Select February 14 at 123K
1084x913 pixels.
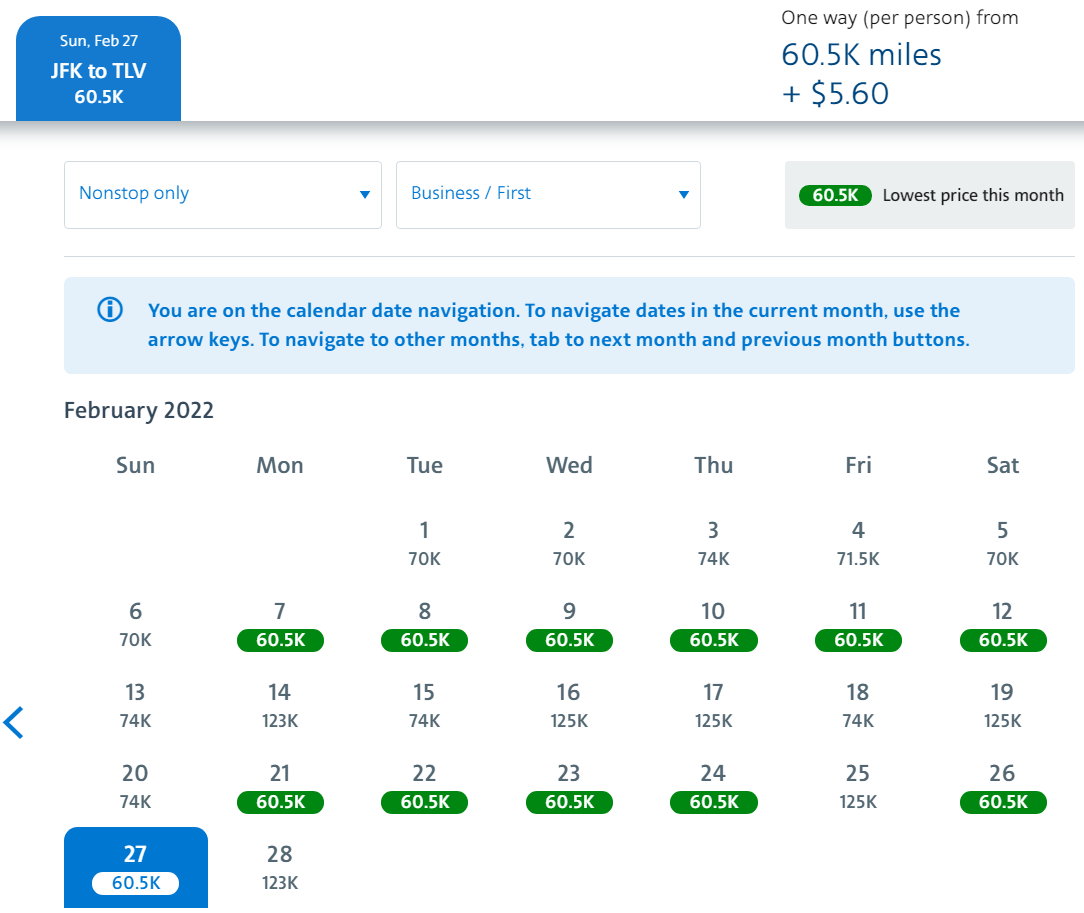pos(280,706)
